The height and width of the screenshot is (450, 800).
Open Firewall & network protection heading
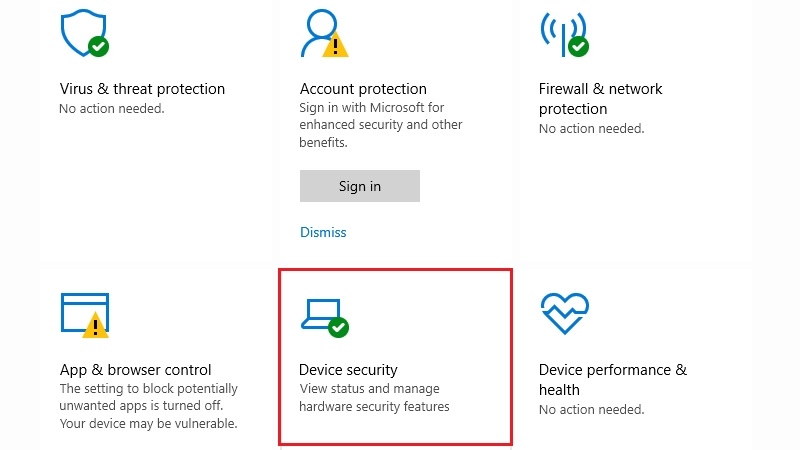(x=600, y=98)
